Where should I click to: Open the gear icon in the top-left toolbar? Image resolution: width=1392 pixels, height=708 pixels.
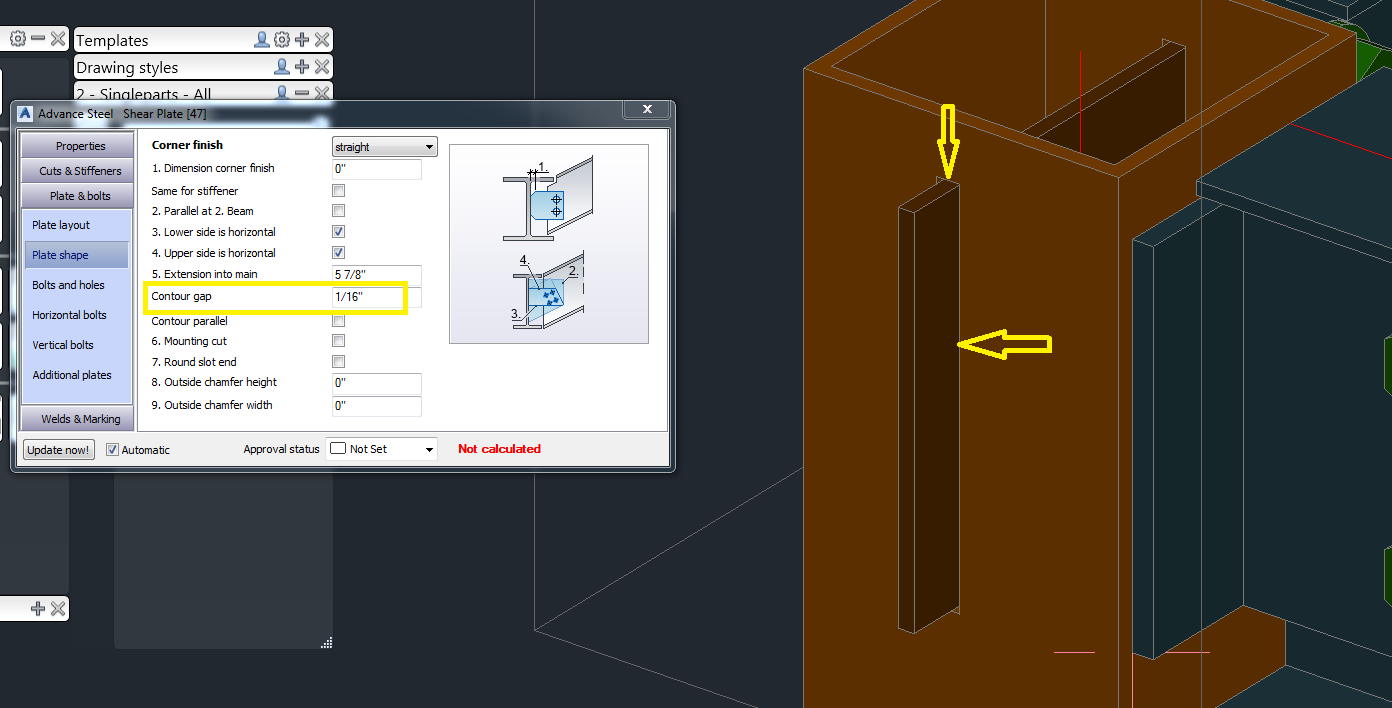pos(15,38)
